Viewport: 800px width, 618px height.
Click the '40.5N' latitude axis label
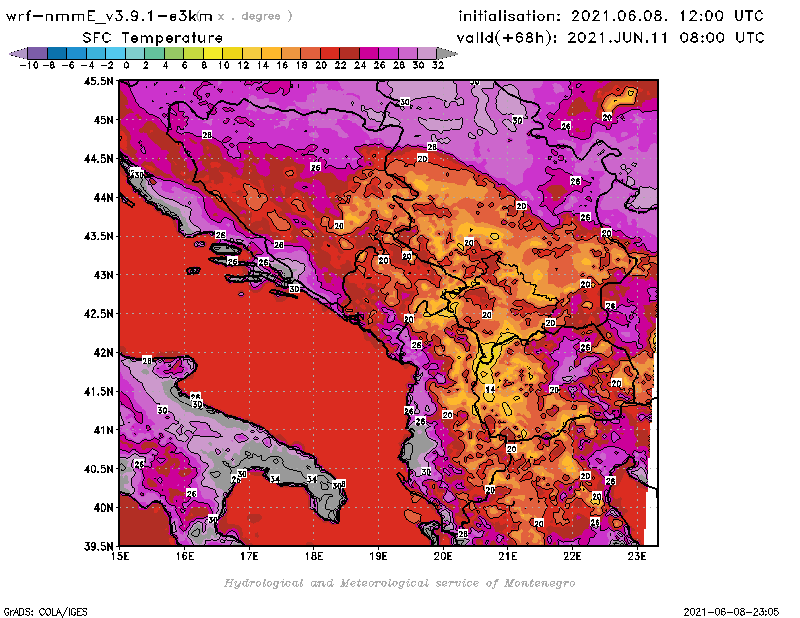98,469
